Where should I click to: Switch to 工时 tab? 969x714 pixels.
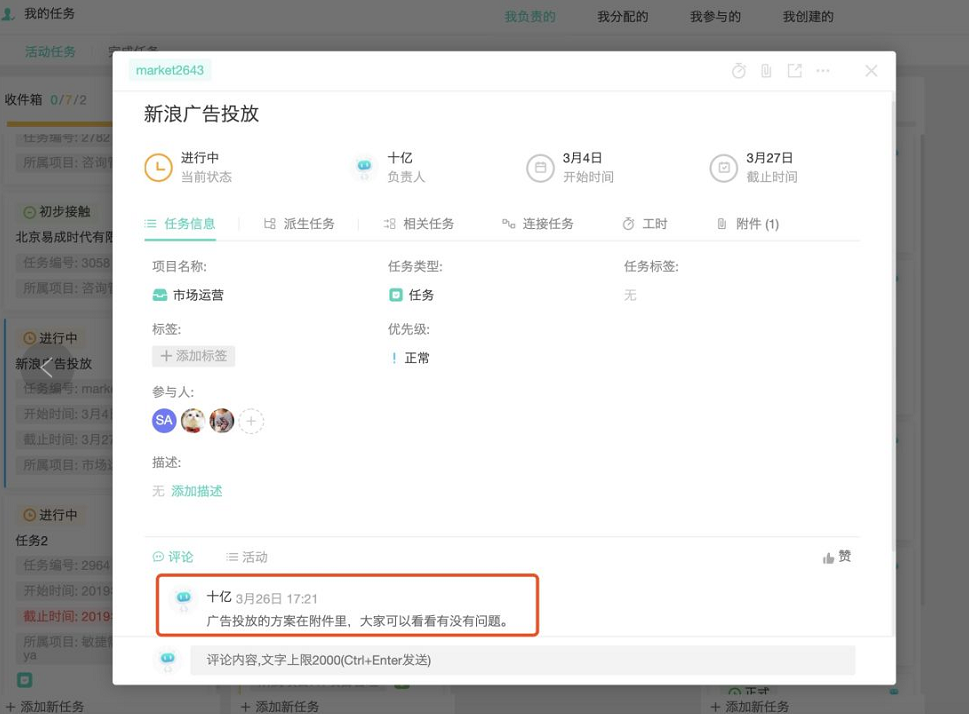click(x=645, y=224)
